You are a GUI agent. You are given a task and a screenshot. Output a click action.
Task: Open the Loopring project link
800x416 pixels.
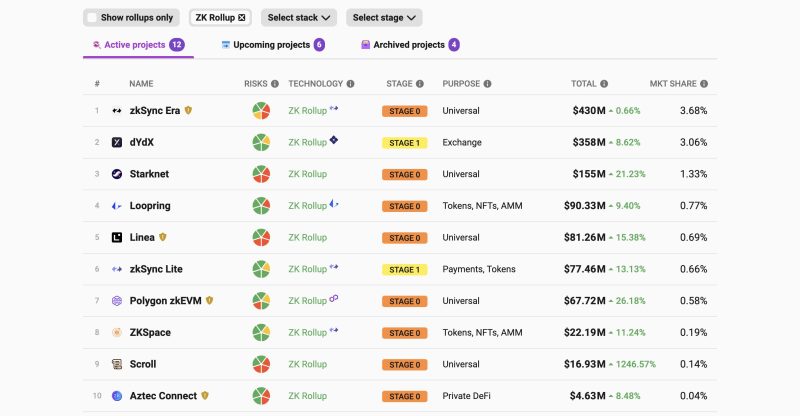click(150, 206)
